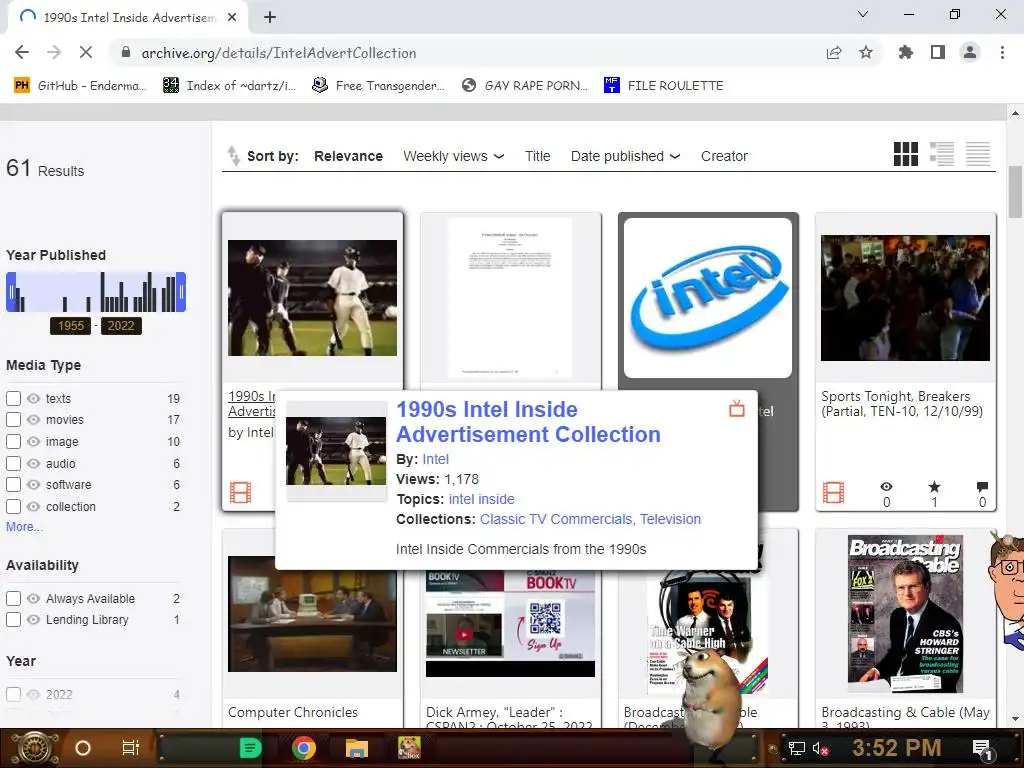Open Index of ~dartz bookmark

click(x=229, y=86)
